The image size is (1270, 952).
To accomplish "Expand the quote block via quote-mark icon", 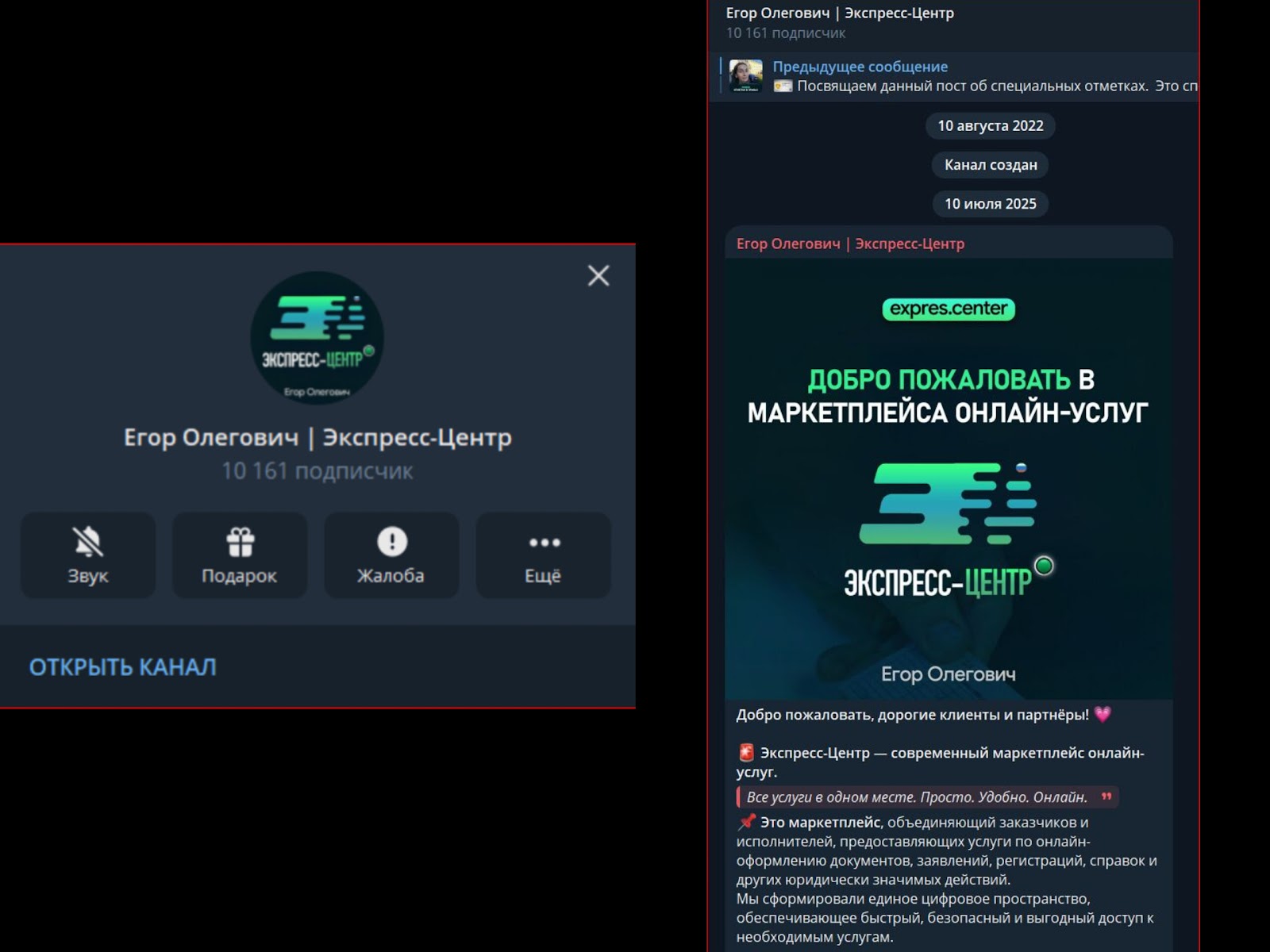I will click(x=1106, y=797).
